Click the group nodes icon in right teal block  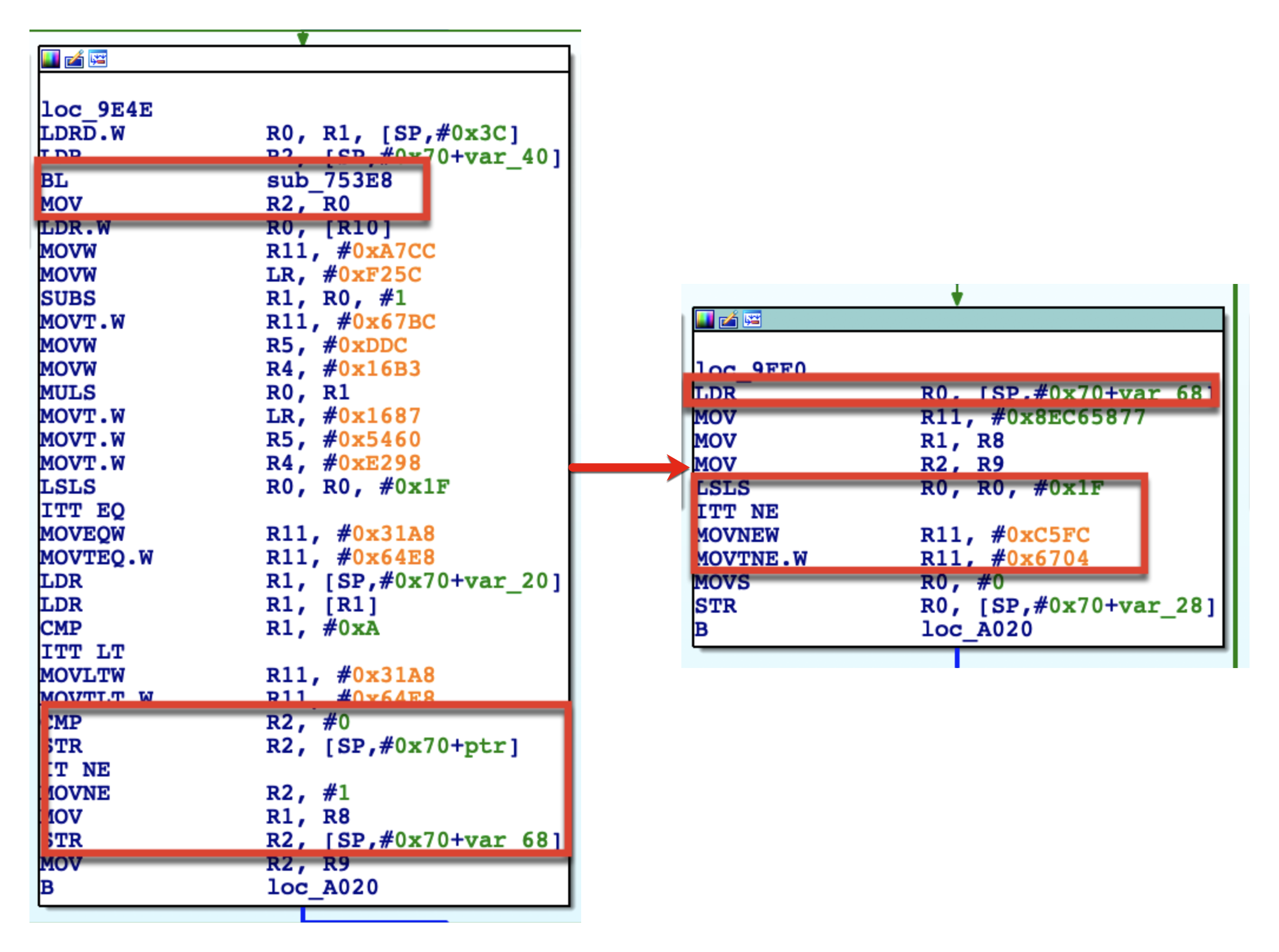pos(752,320)
